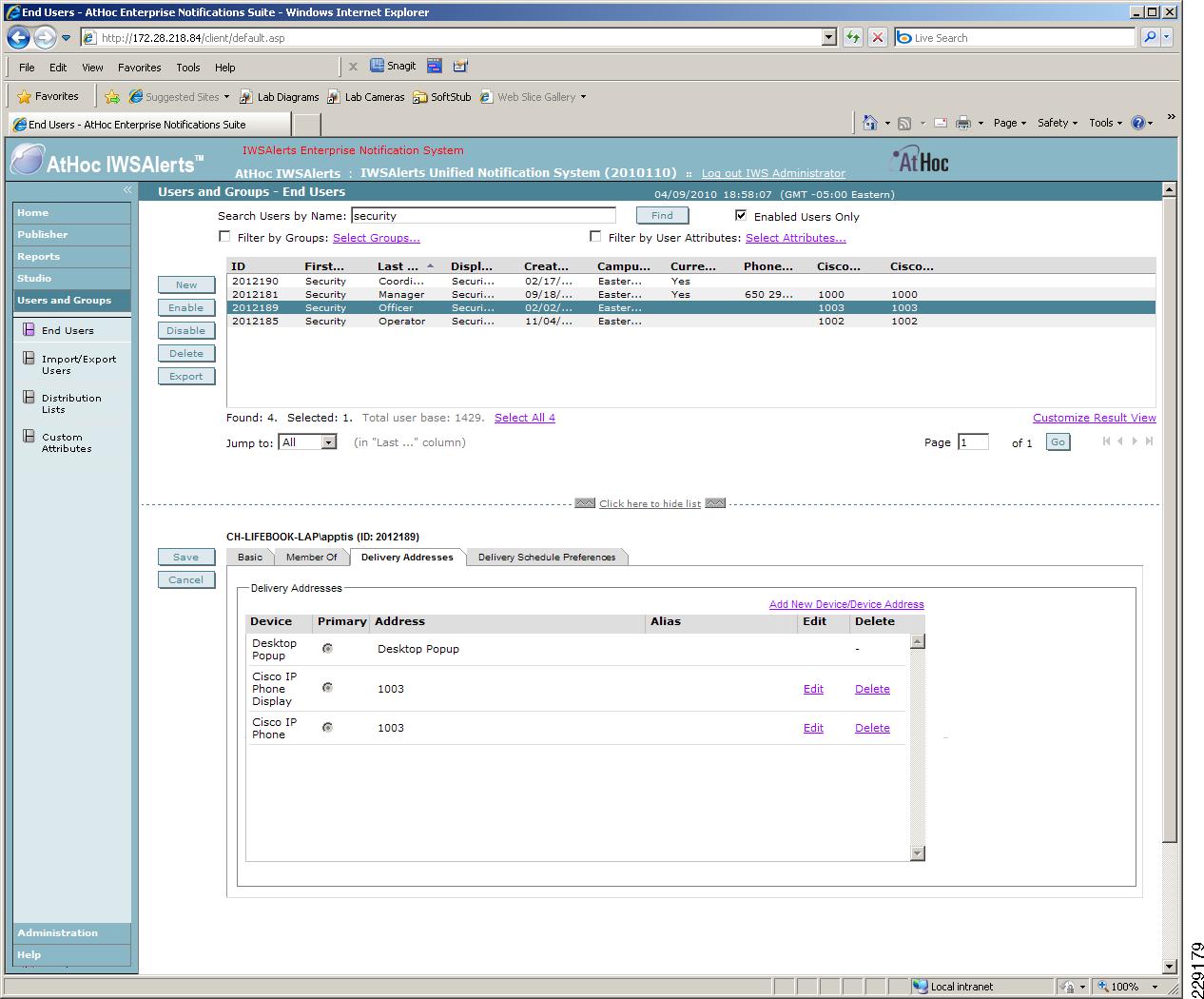Click the Print icon
Screen dimensions: 1204x999
pyautogui.click(x=963, y=123)
